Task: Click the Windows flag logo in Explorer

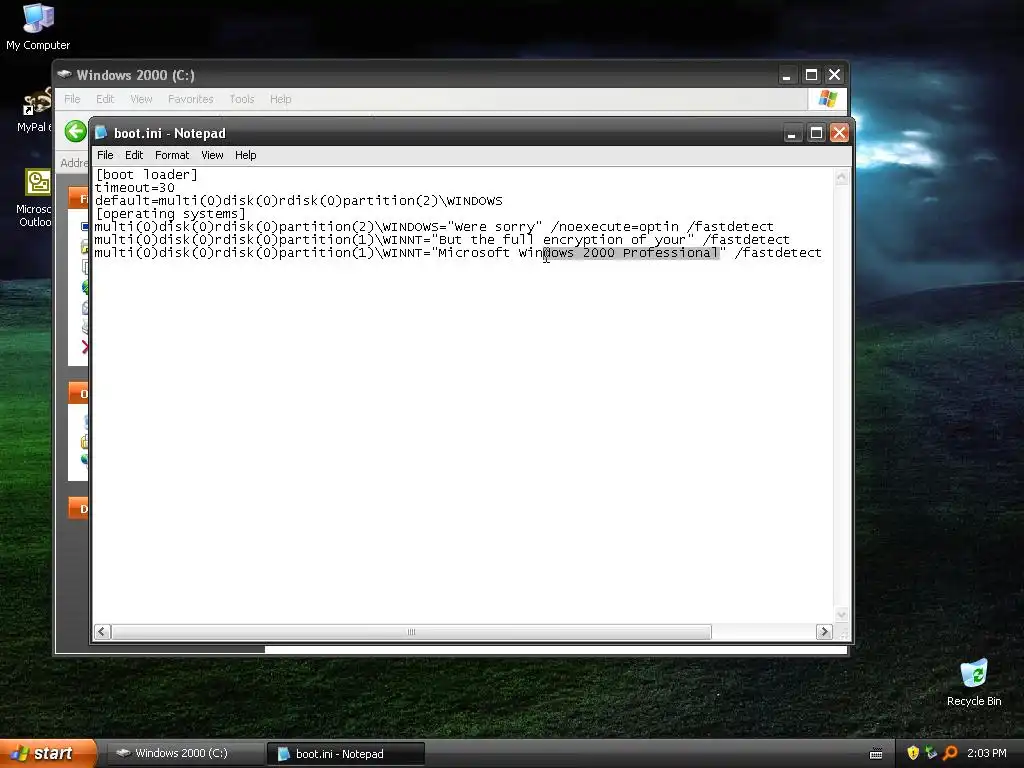Action: pos(827,99)
